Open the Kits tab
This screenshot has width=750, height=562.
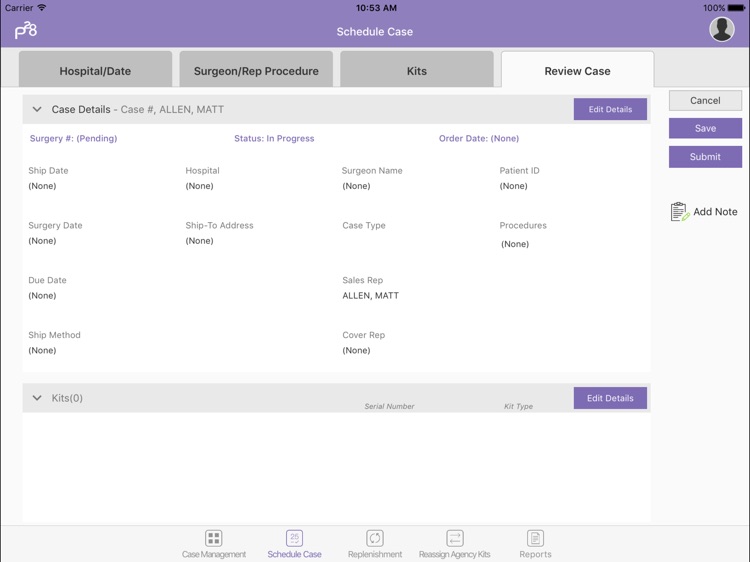(x=417, y=69)
